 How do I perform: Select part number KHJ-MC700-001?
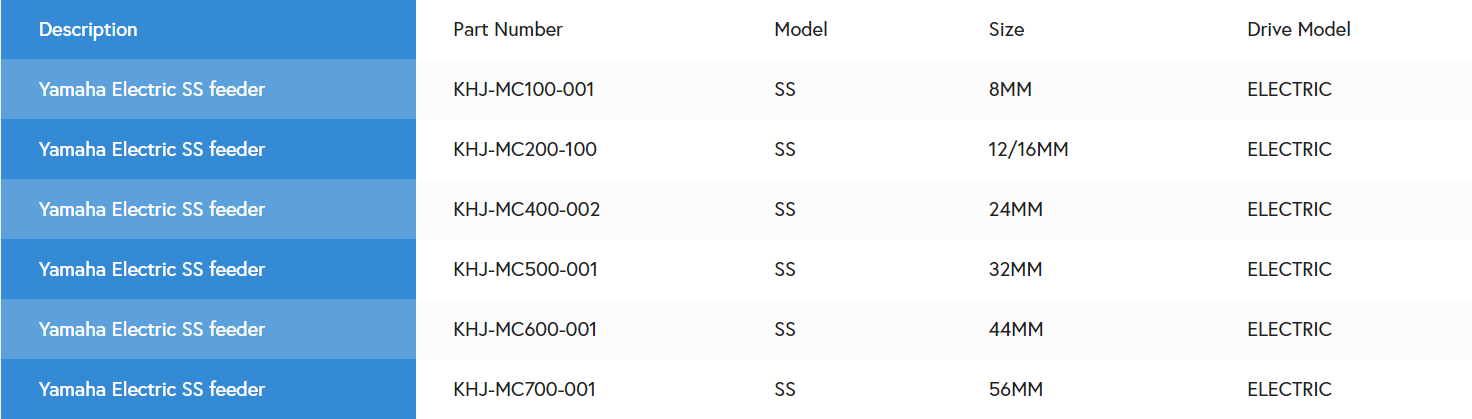click(524, 390)
